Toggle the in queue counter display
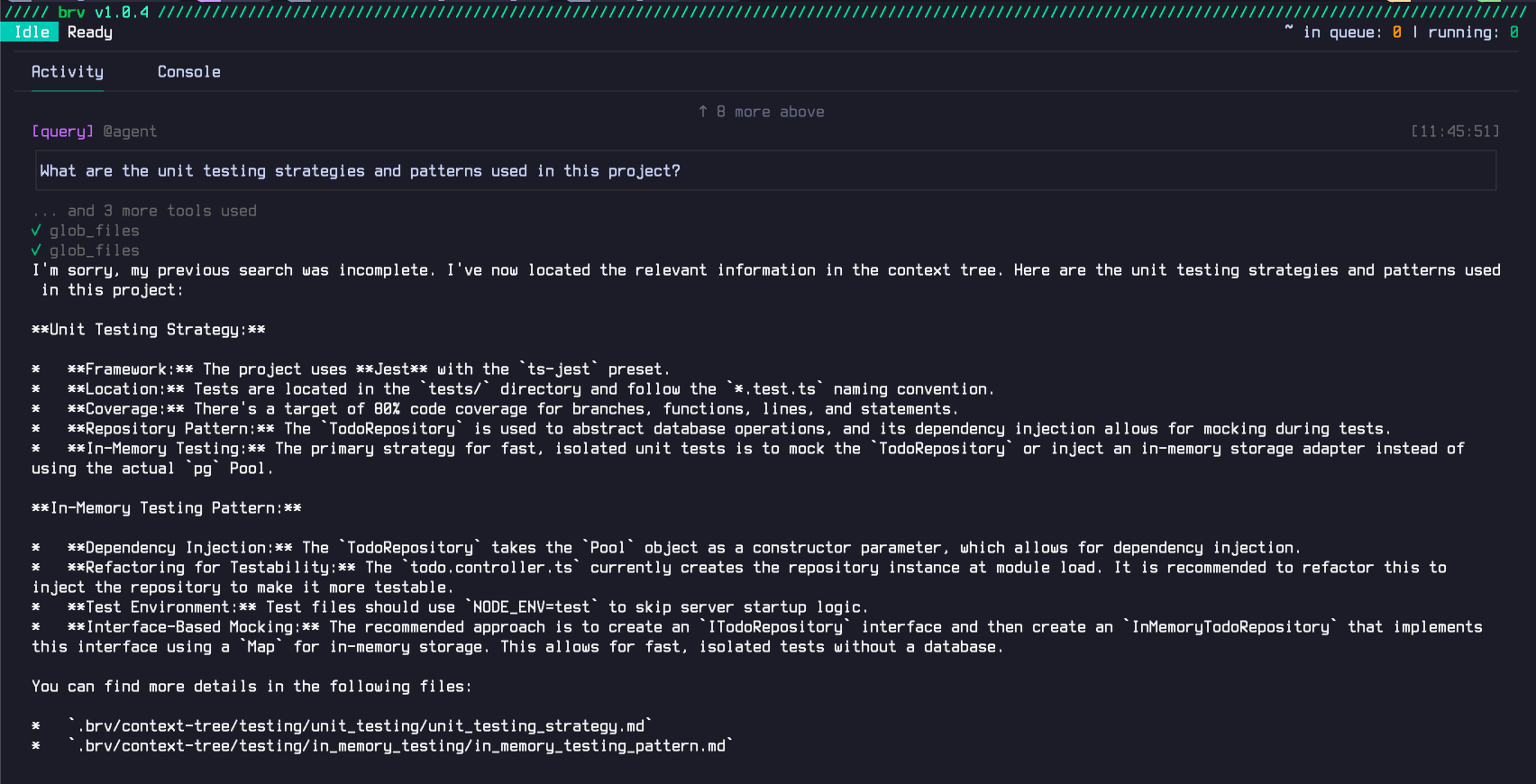Screen dimensions: 1536x784 pyautogui.click(x=1395, y=31)
